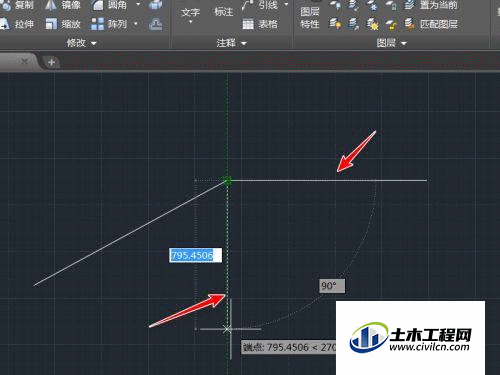500x375 pixels.
Task: Select the 圆角 (Fillet) tool
Action: (x=110, y=5)
